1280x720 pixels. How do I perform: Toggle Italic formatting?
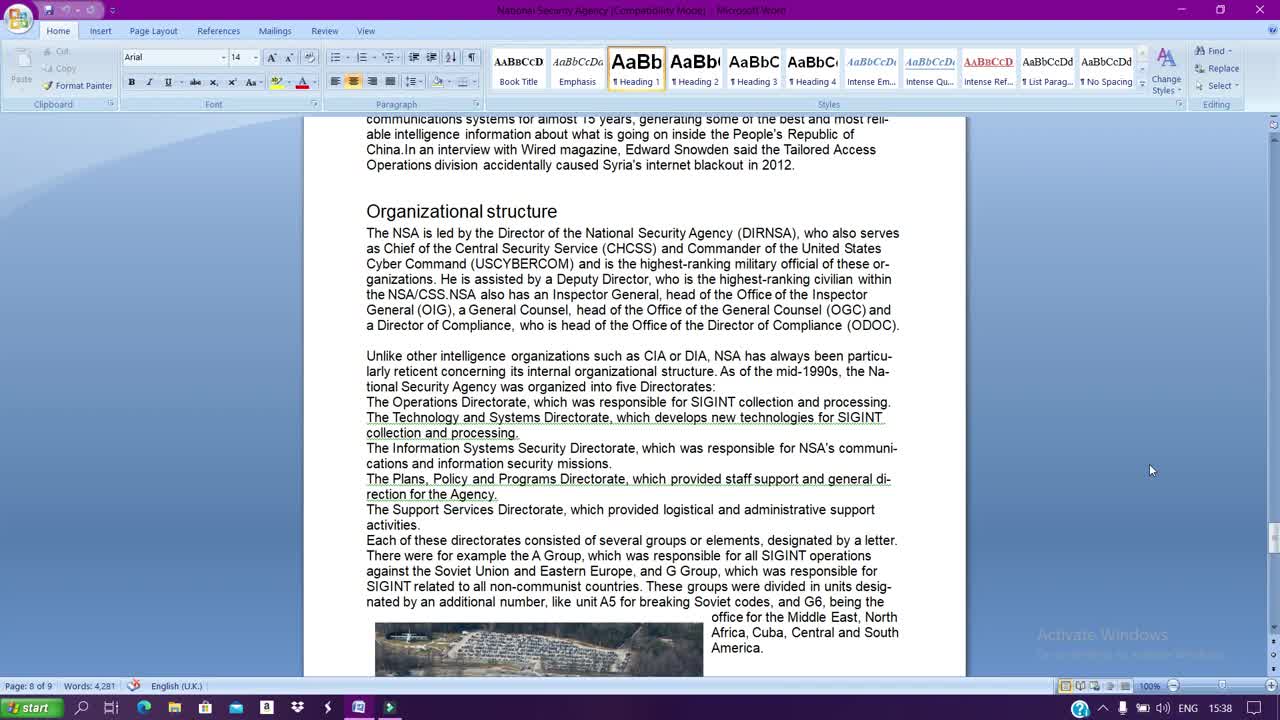pyautogui.click(x=149, y=82)
